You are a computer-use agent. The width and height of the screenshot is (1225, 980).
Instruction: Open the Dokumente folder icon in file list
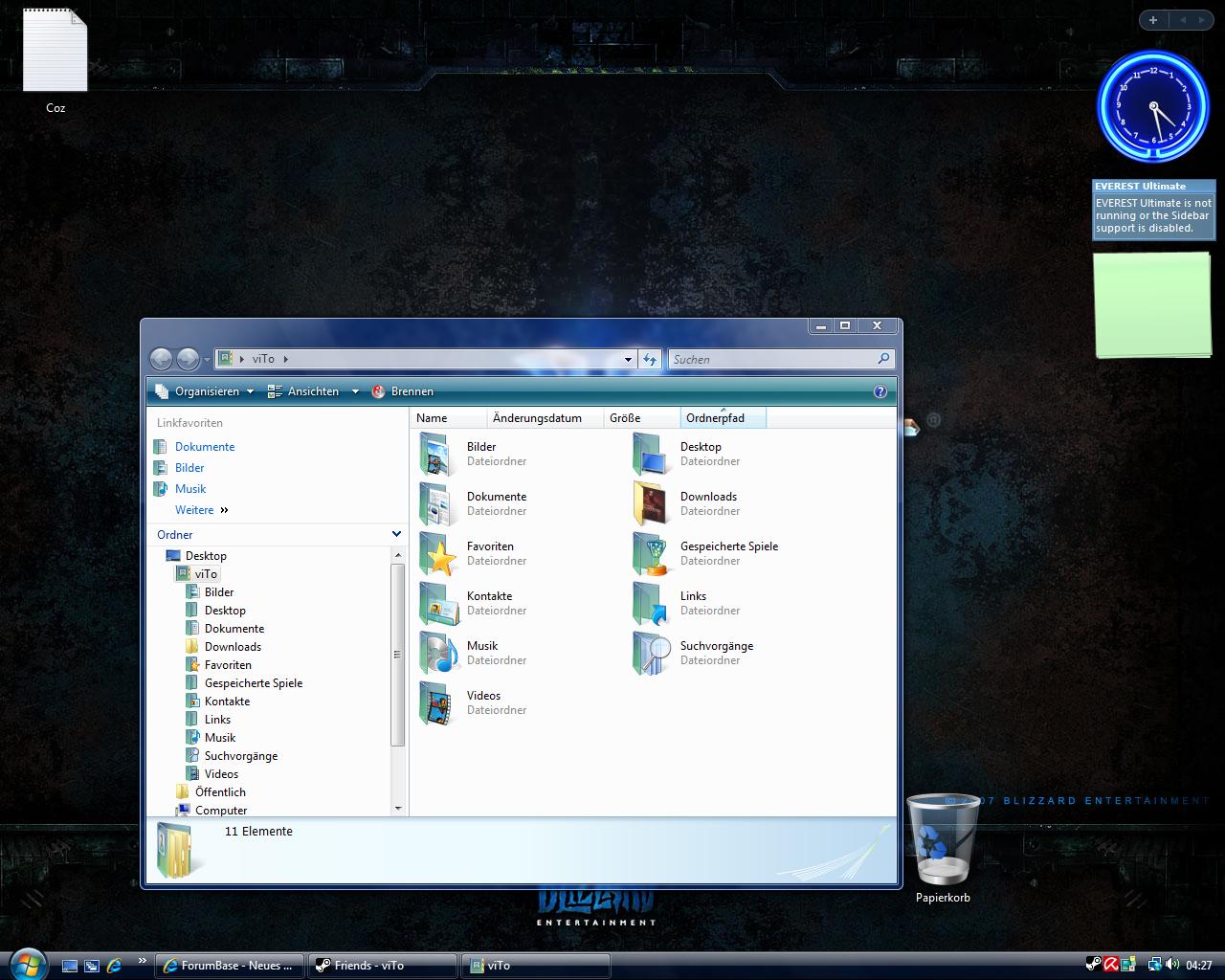point(438,503)
